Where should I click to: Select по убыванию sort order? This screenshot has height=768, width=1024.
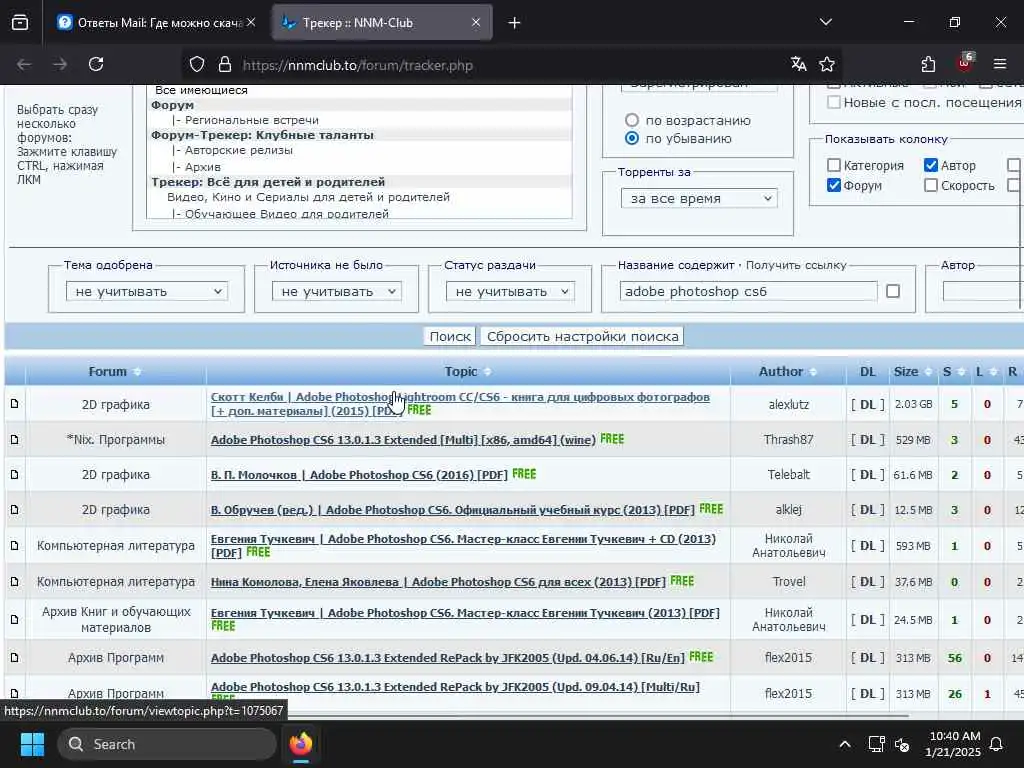(x=632, y=138)
